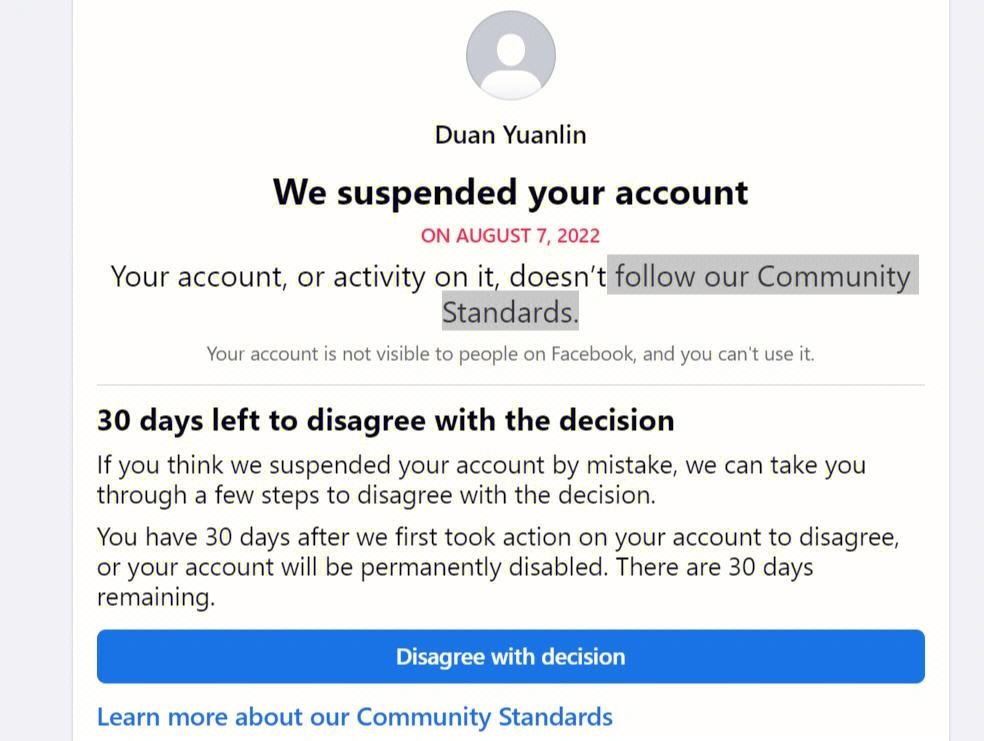The height and width of the screenshot is (741, 984).
Task: Click the Disagree with decision button
Action: 511,656
